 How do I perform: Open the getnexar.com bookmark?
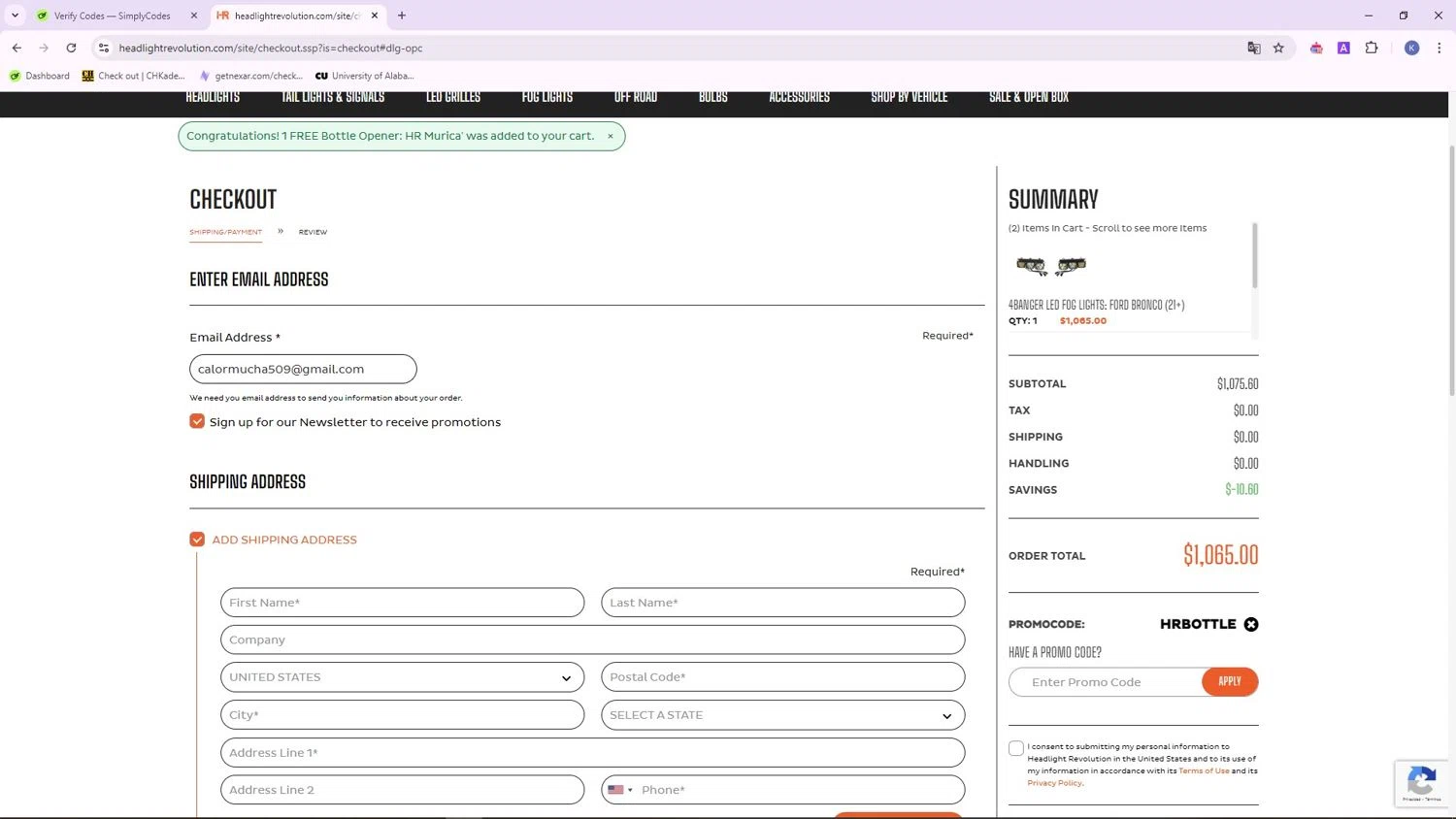click(x=251, y=76)
